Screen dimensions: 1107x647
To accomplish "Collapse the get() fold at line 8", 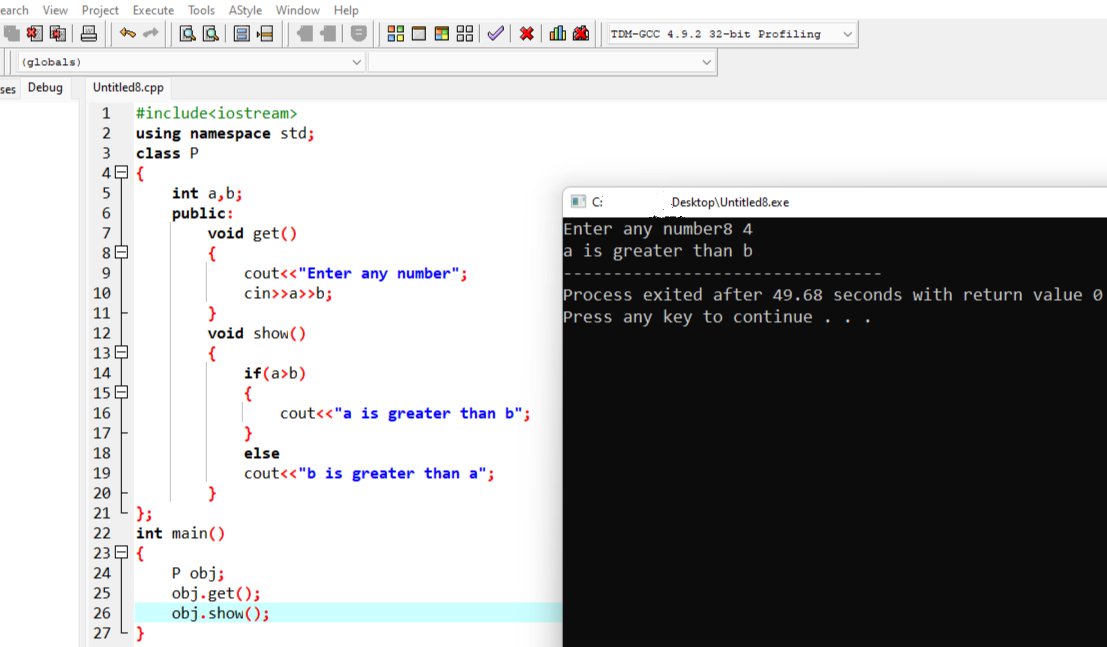I will [121, 252].
